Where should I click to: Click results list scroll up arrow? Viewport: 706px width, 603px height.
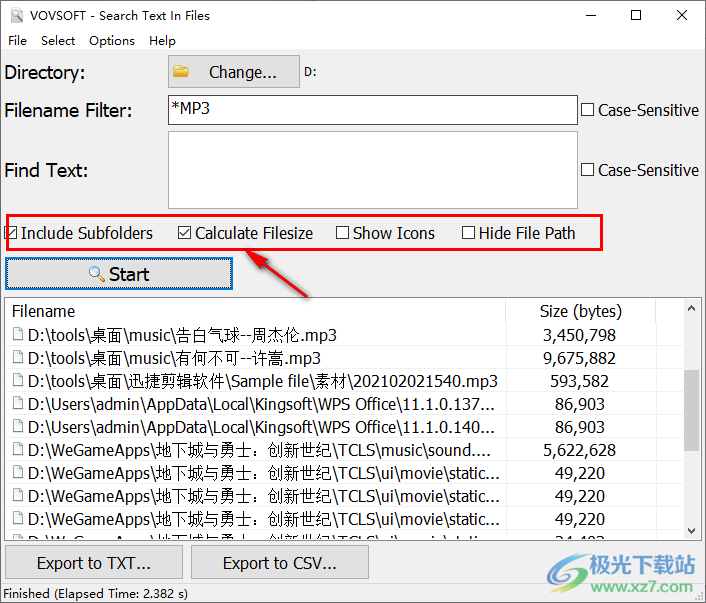pyautogui.click(x=692, y=309)
